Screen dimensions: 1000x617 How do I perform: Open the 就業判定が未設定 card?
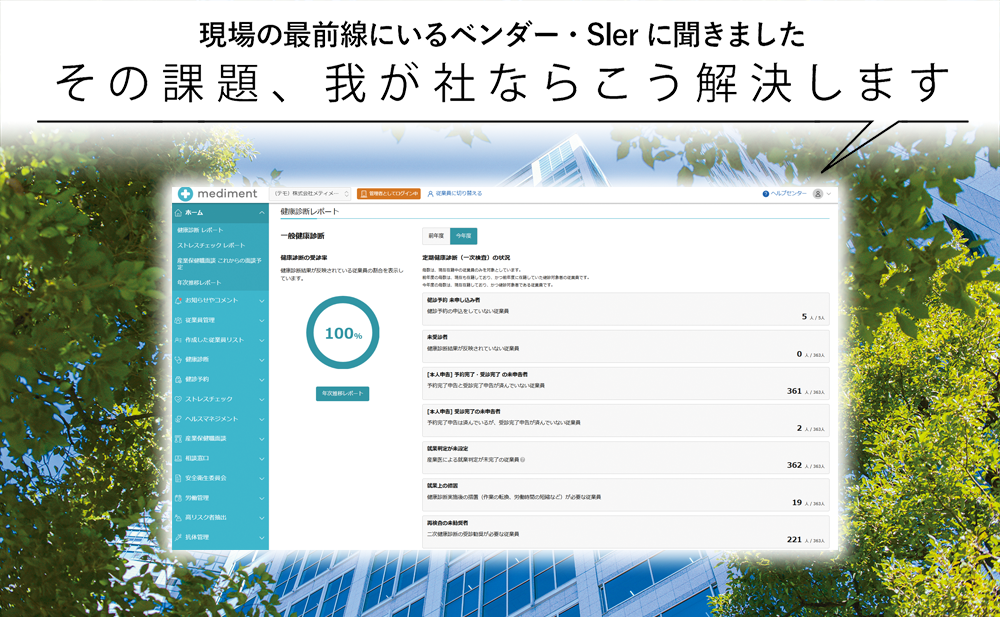pyautogui.click(x=626, y=457)
